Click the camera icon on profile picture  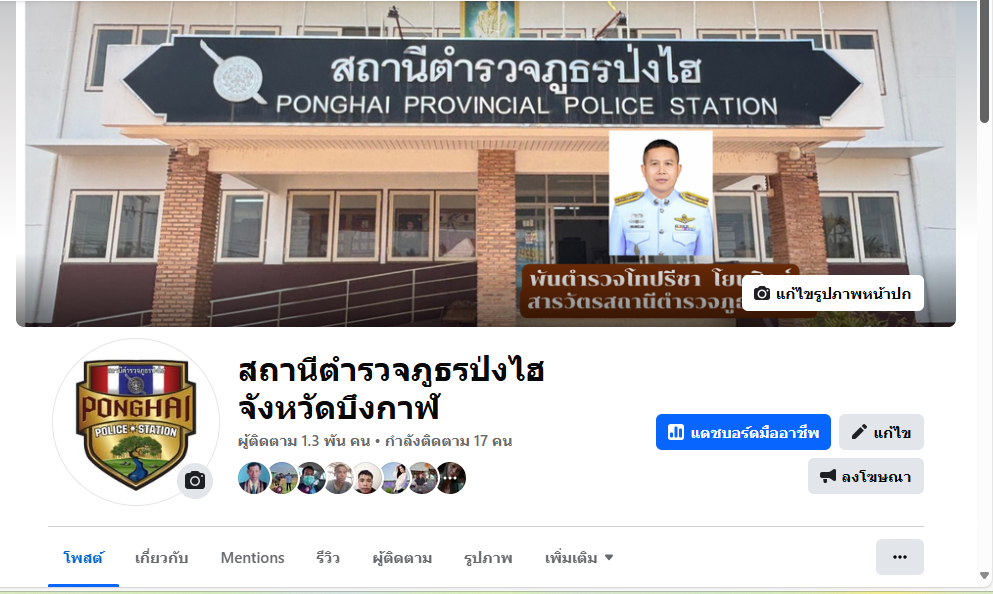(195, 481)
